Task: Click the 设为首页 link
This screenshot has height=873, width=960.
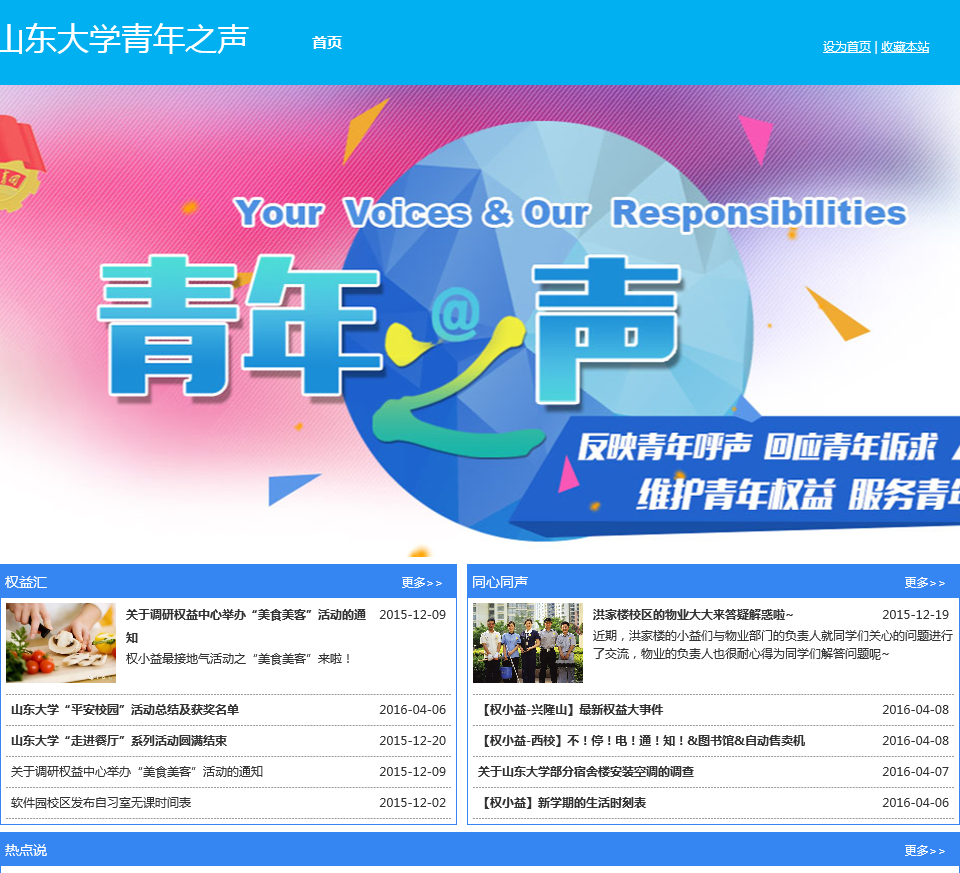Action: [x=846, y=47]
